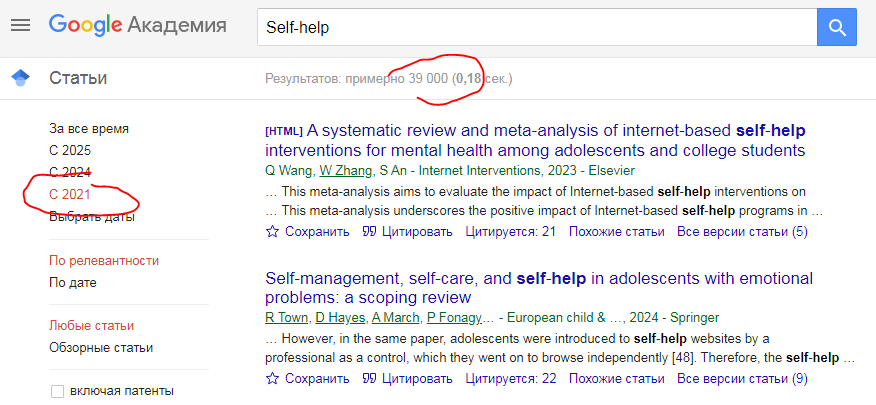The width and height of the screenshot is (876, 405).
Task: Open Цитируется: 22 citations link
Action: point(511,379)
